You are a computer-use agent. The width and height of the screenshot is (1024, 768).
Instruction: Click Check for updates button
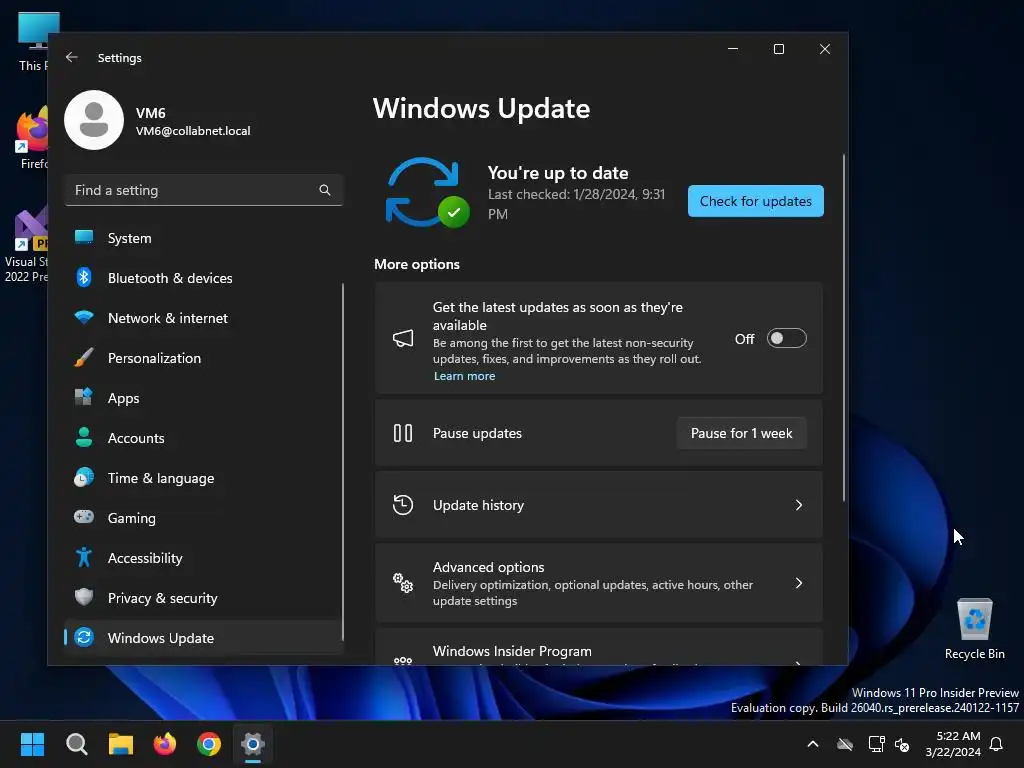coord(756,201)
